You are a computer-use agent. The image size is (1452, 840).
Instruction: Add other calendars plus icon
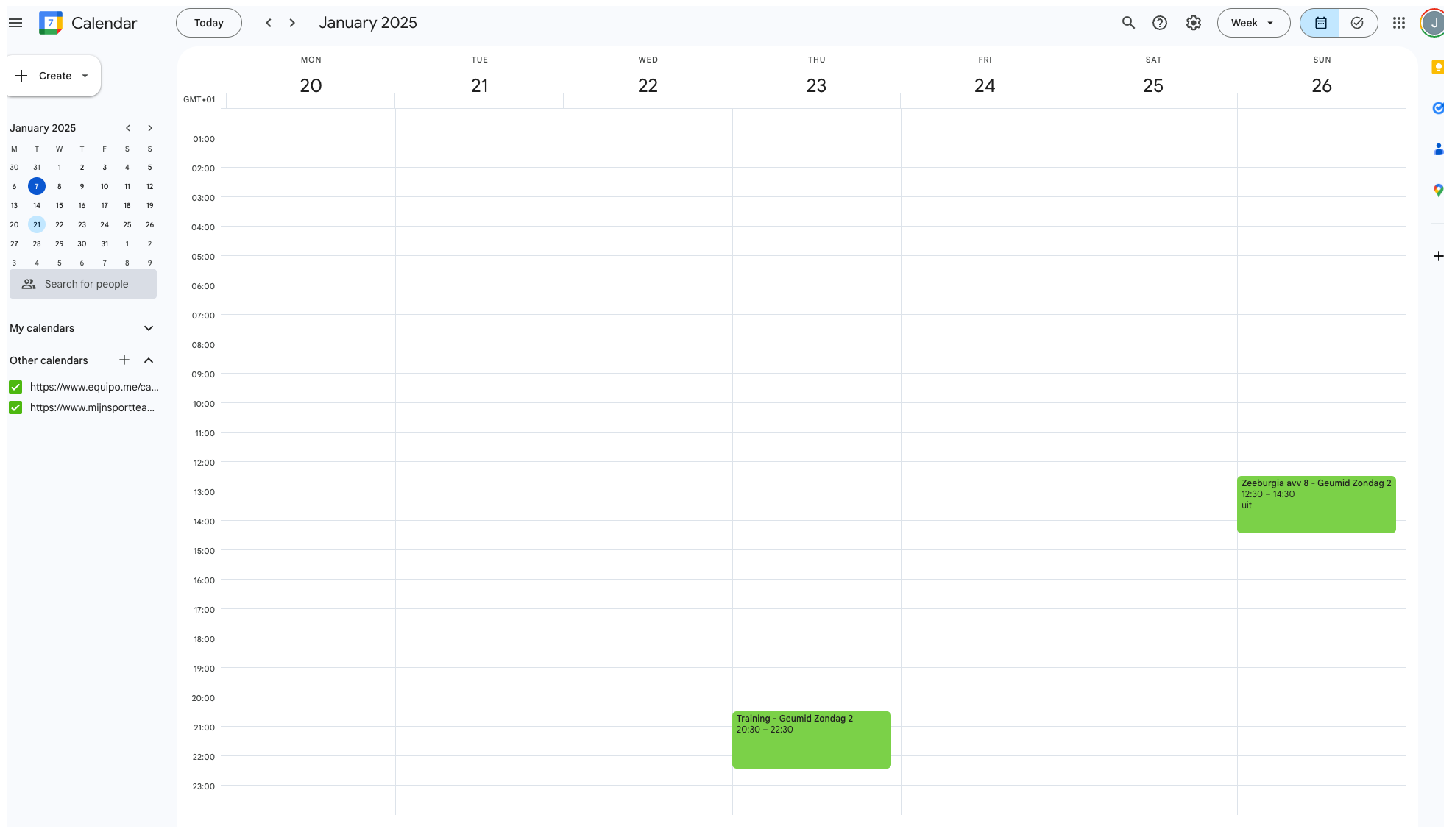point(124,360)
